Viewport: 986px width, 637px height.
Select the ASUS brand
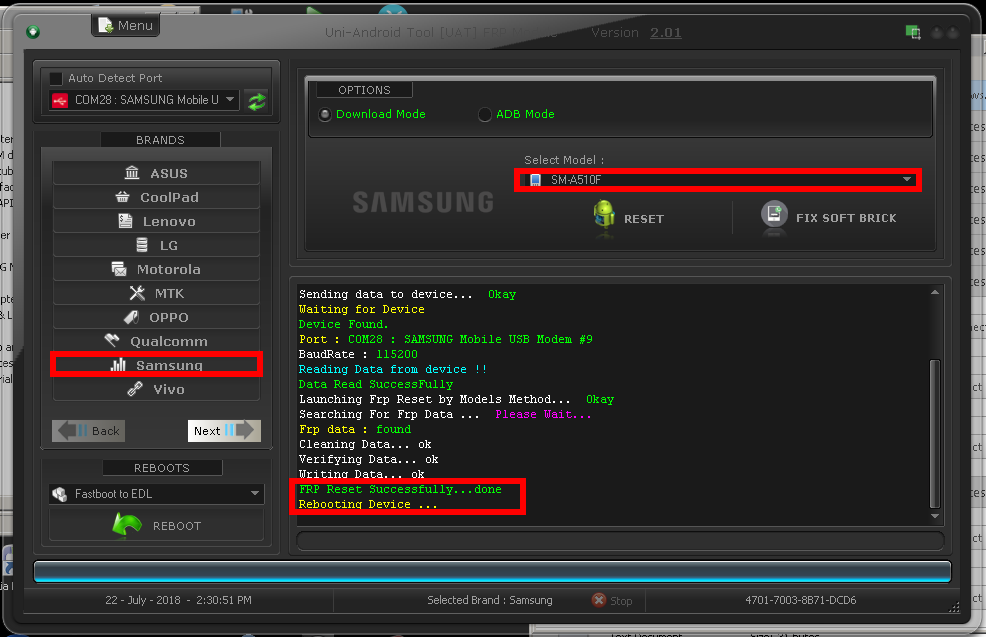pyautogui.click(x=157, y=173)
